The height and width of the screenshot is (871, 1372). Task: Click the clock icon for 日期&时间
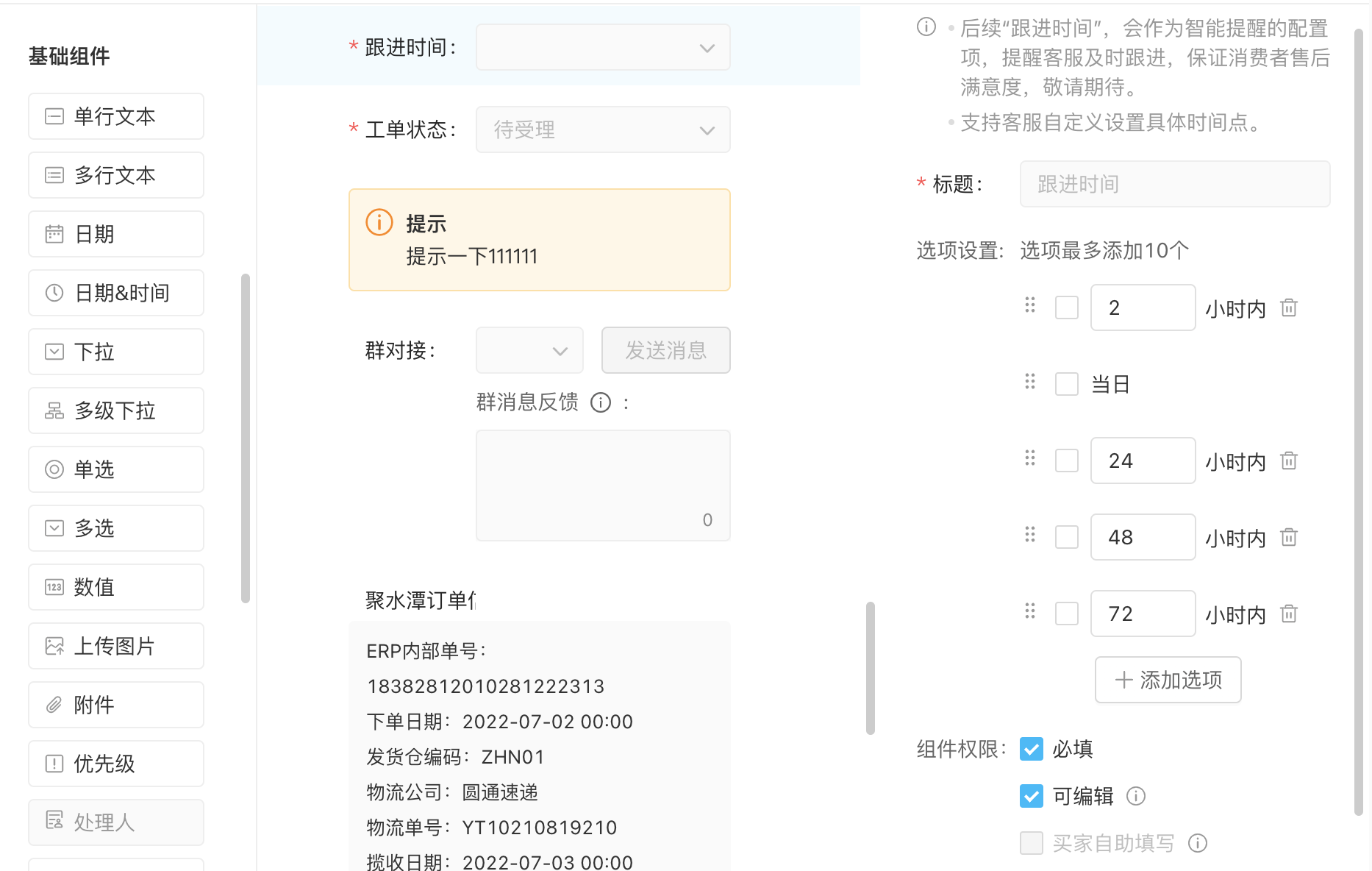point(54,293)
